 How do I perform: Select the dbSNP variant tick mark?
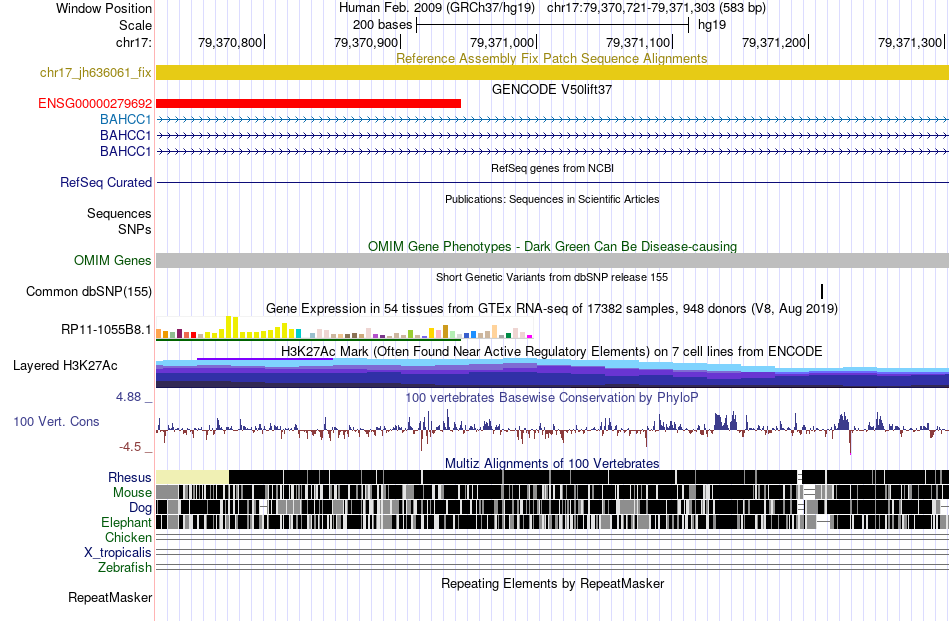tap(822, 291)
